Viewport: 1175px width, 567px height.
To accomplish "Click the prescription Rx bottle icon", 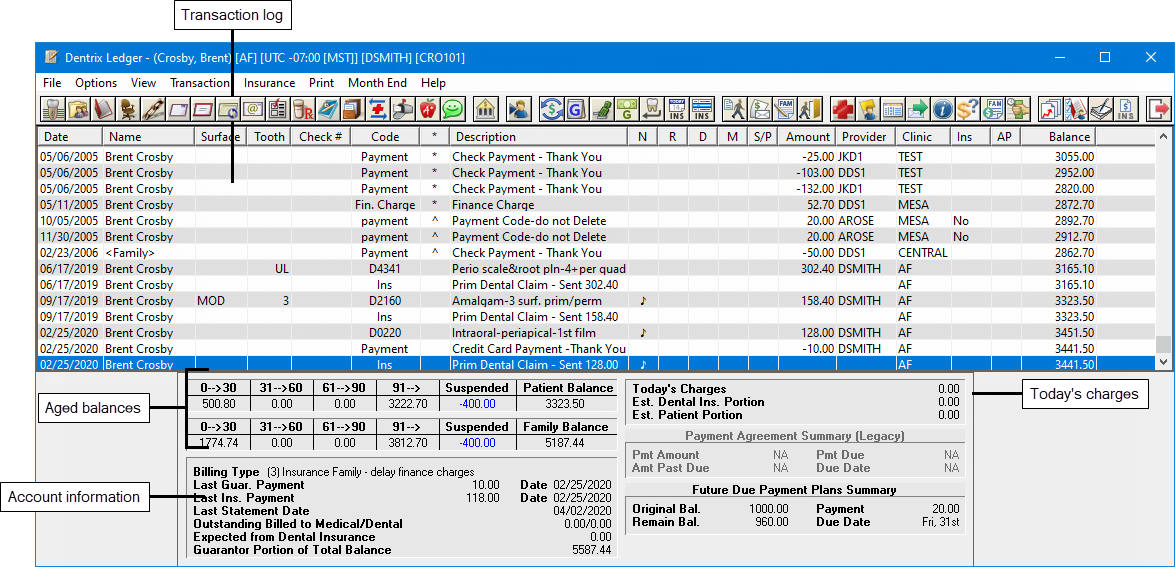I will pos(303,109).
